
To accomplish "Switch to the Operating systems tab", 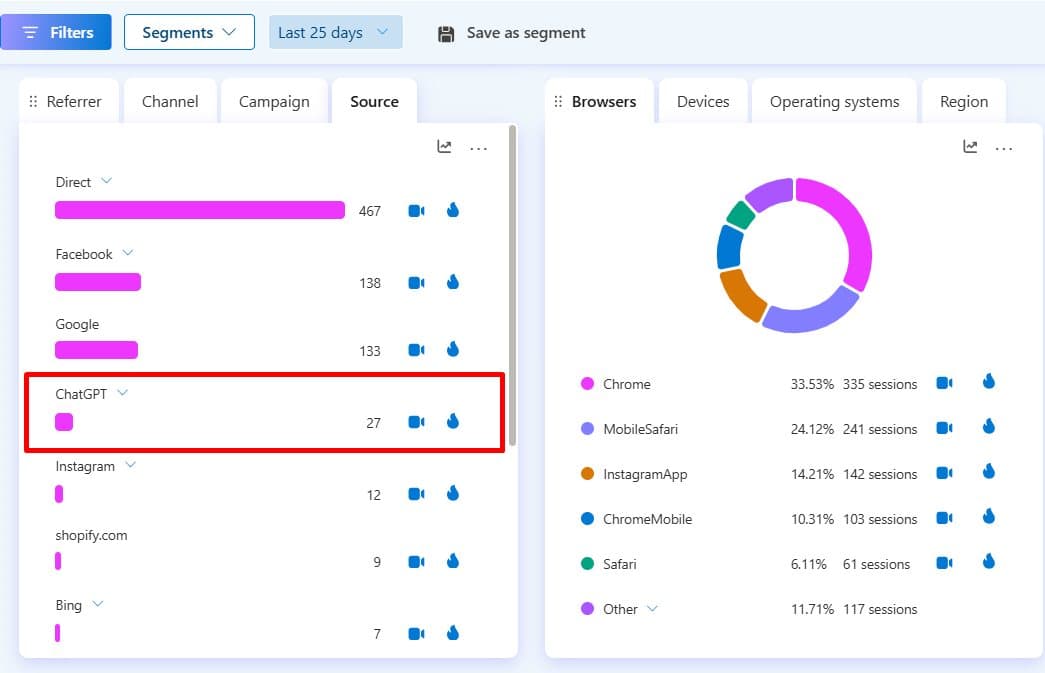I will point(834,101).
